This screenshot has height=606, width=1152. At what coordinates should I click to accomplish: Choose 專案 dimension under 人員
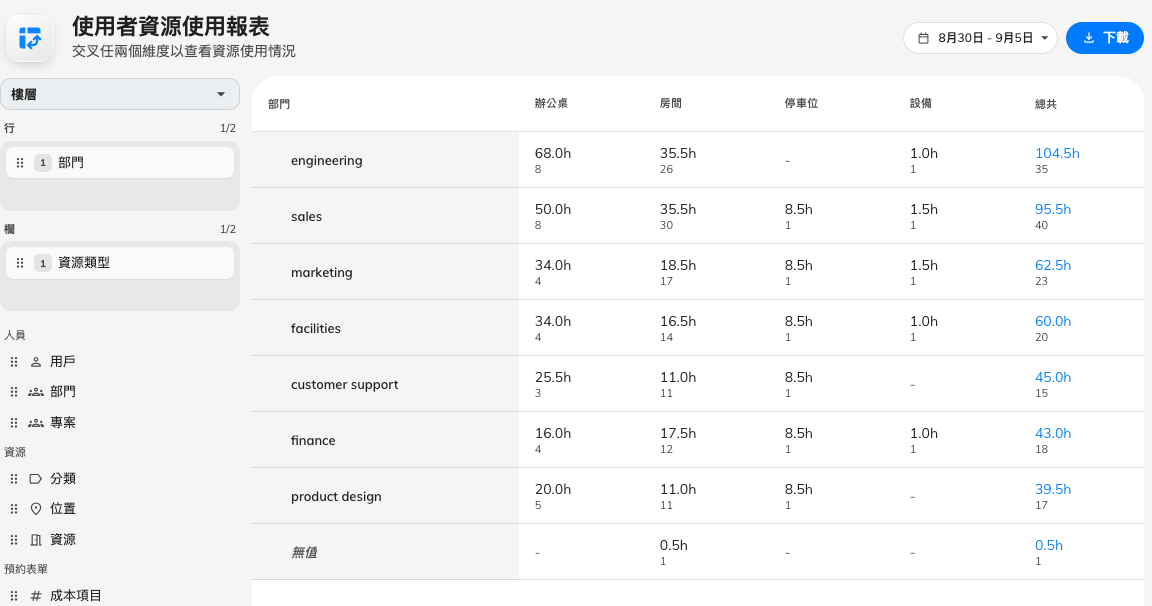pos(62,423)
